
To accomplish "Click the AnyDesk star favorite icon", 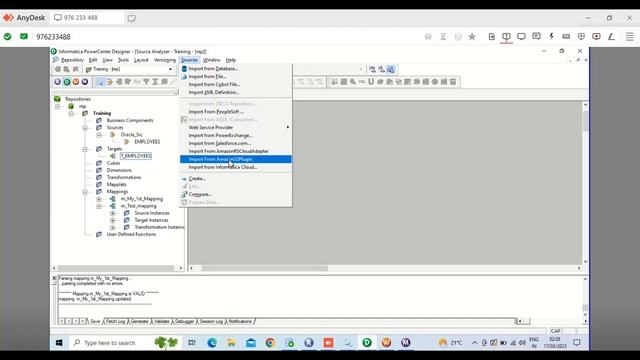I will pos(472,37).
